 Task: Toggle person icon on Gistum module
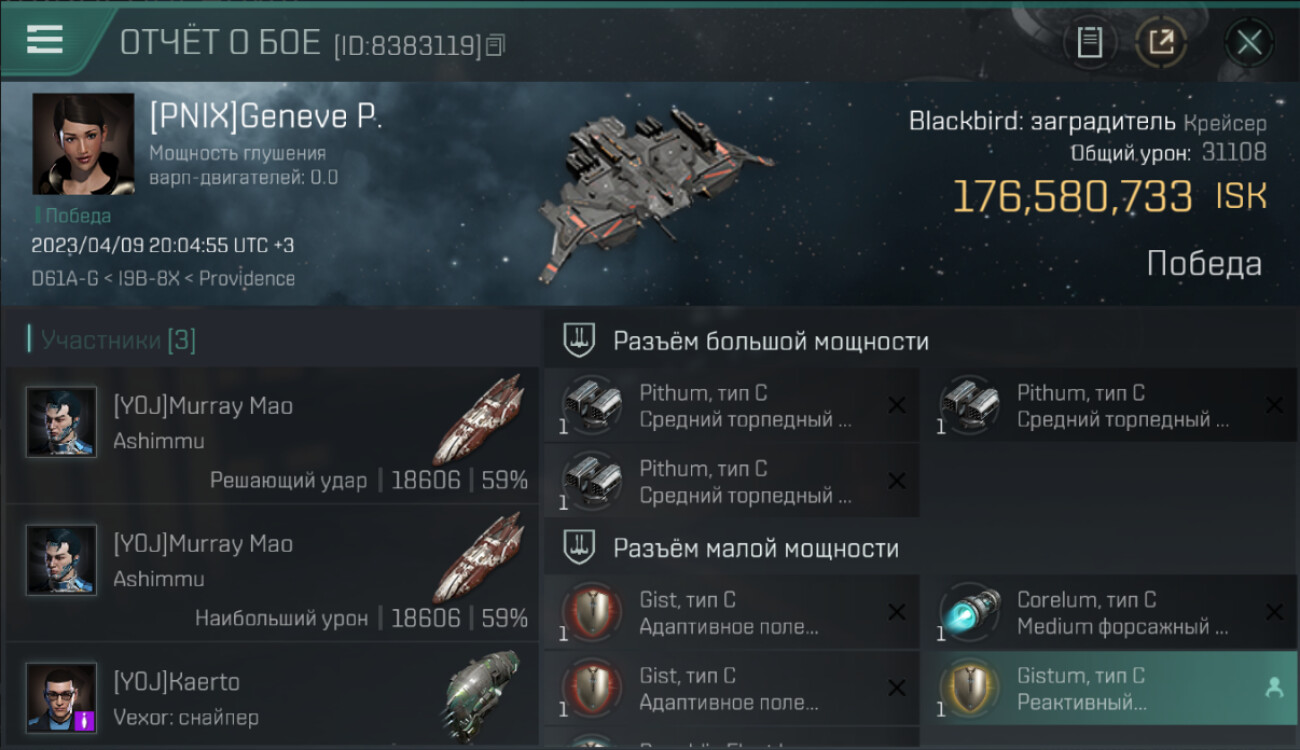(x=1274, y=688)
